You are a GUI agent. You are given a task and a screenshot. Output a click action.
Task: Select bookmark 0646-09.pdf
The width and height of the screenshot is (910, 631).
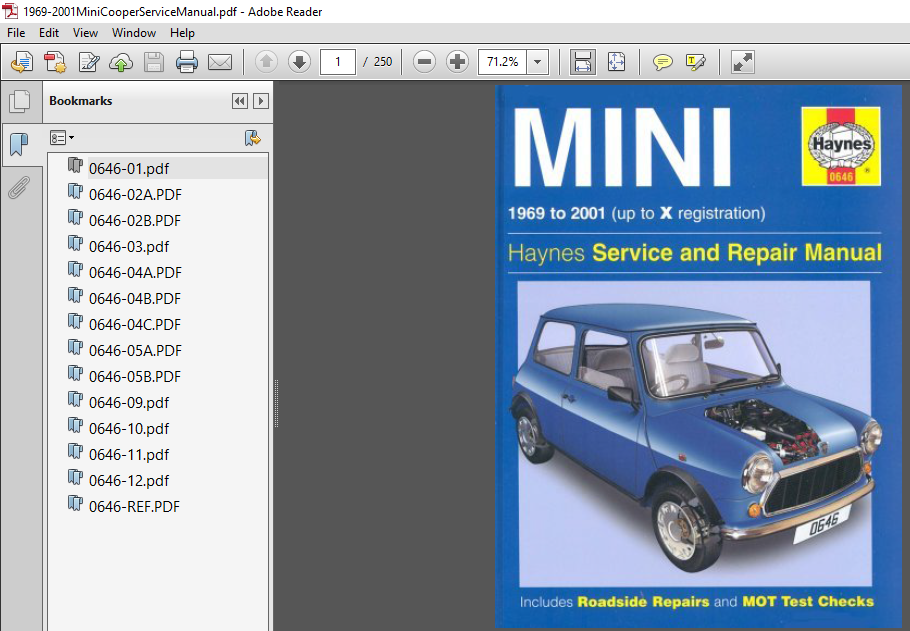pyautogui.click(x=129, y=403)
